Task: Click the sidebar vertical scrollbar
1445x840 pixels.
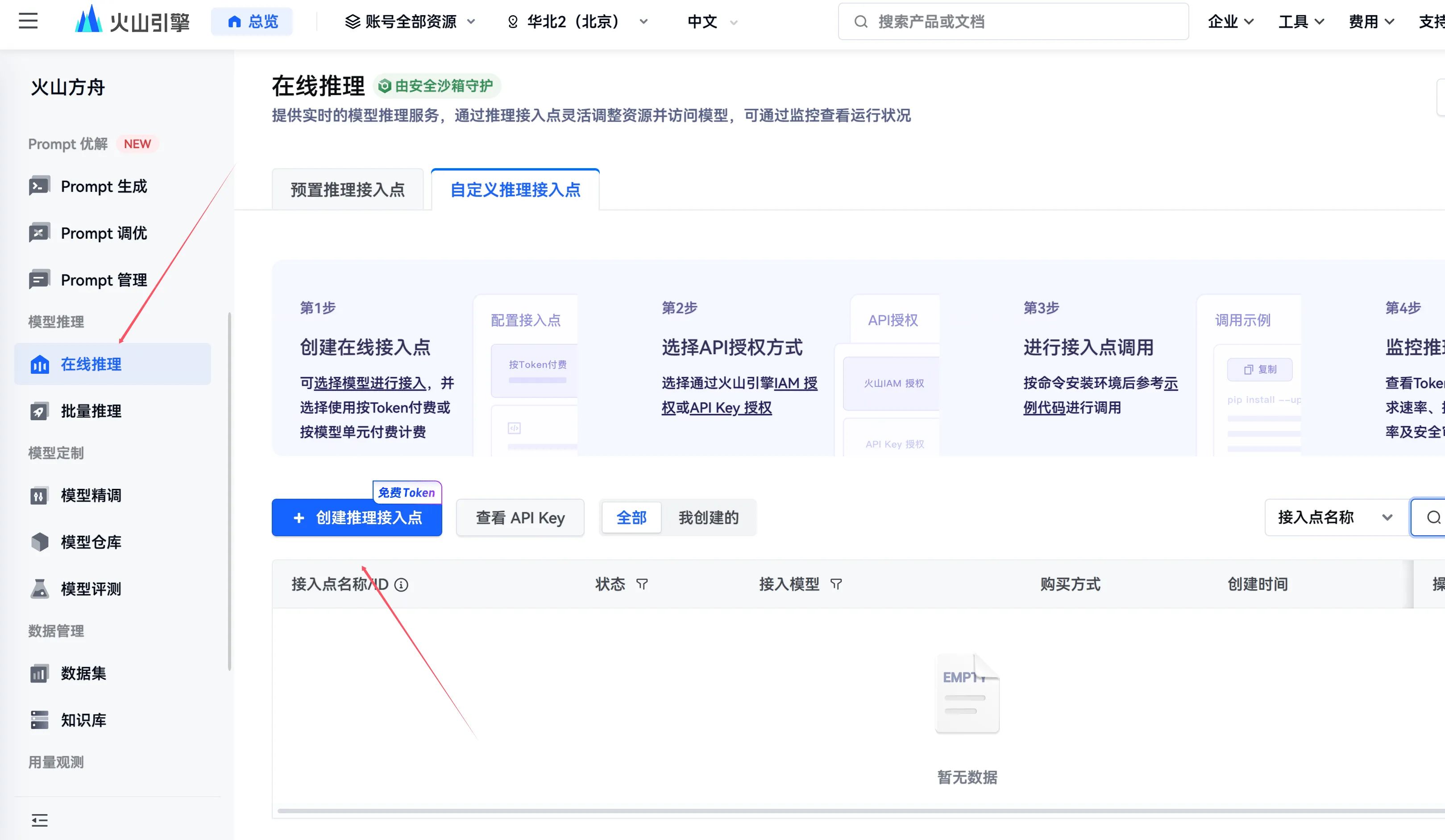Action: point(229,492)
